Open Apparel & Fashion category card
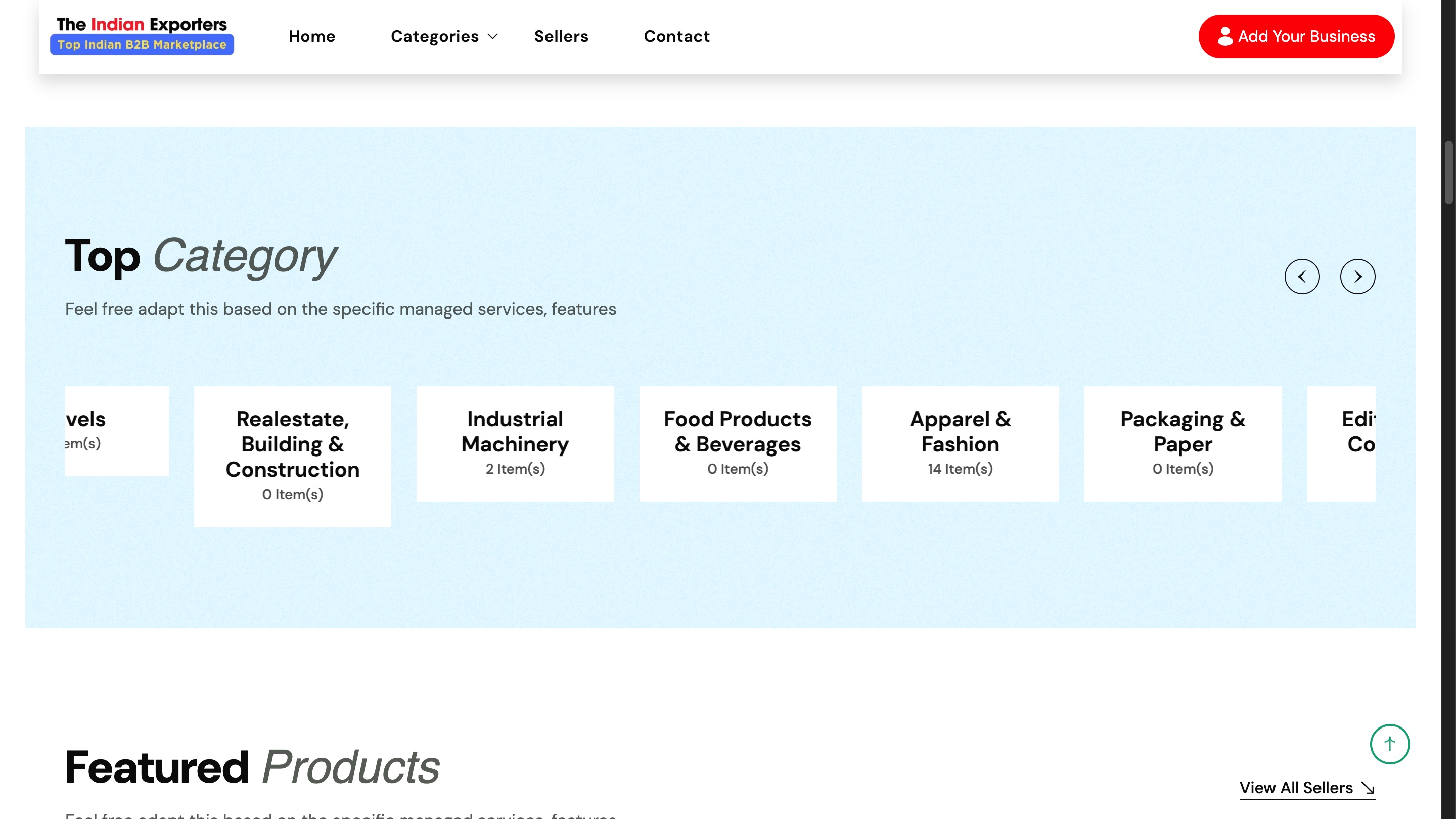1456x819 pixels. click(x=960, y=443)
